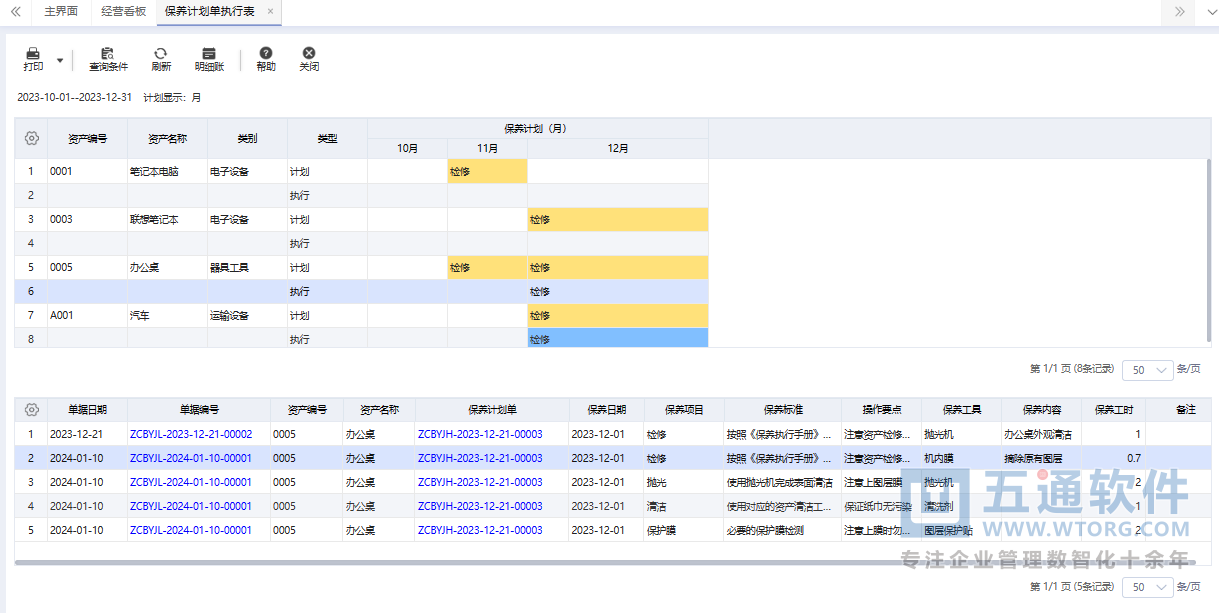Image resolution: width=1219 pixels, height=613 pixels.
Task: Click the Close (关闭) toolbar icon
Action: 309,59
